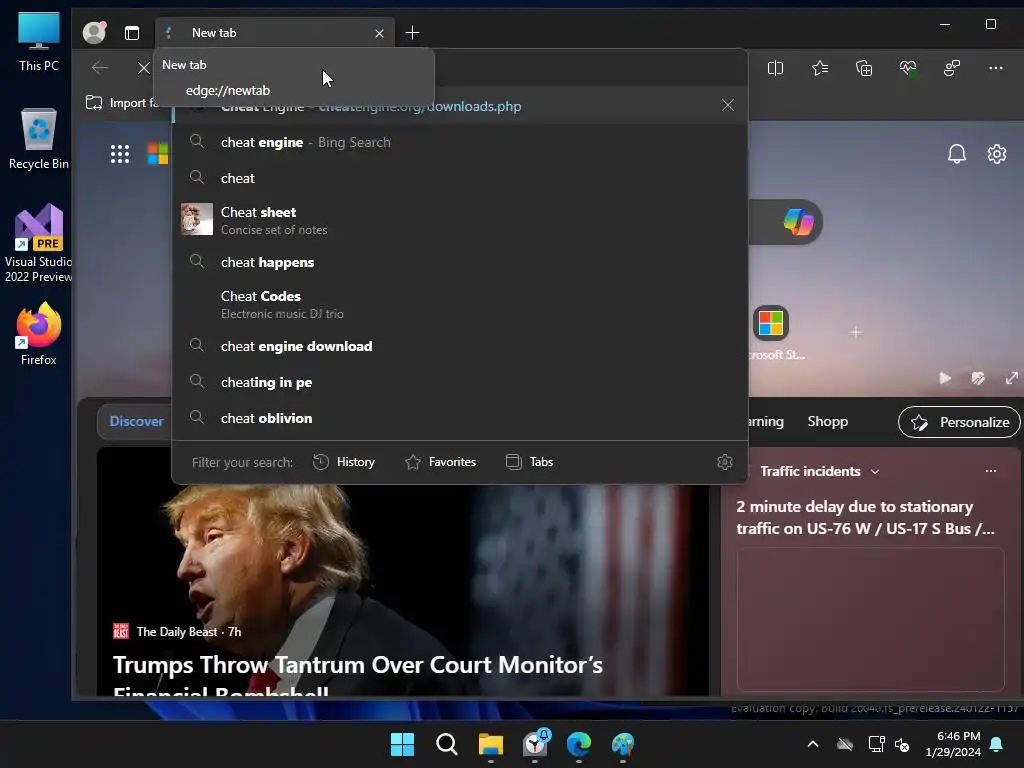
Task: Choose the Cheat Codes DJ trio suggestion
Action: click(x=460, y=304)
